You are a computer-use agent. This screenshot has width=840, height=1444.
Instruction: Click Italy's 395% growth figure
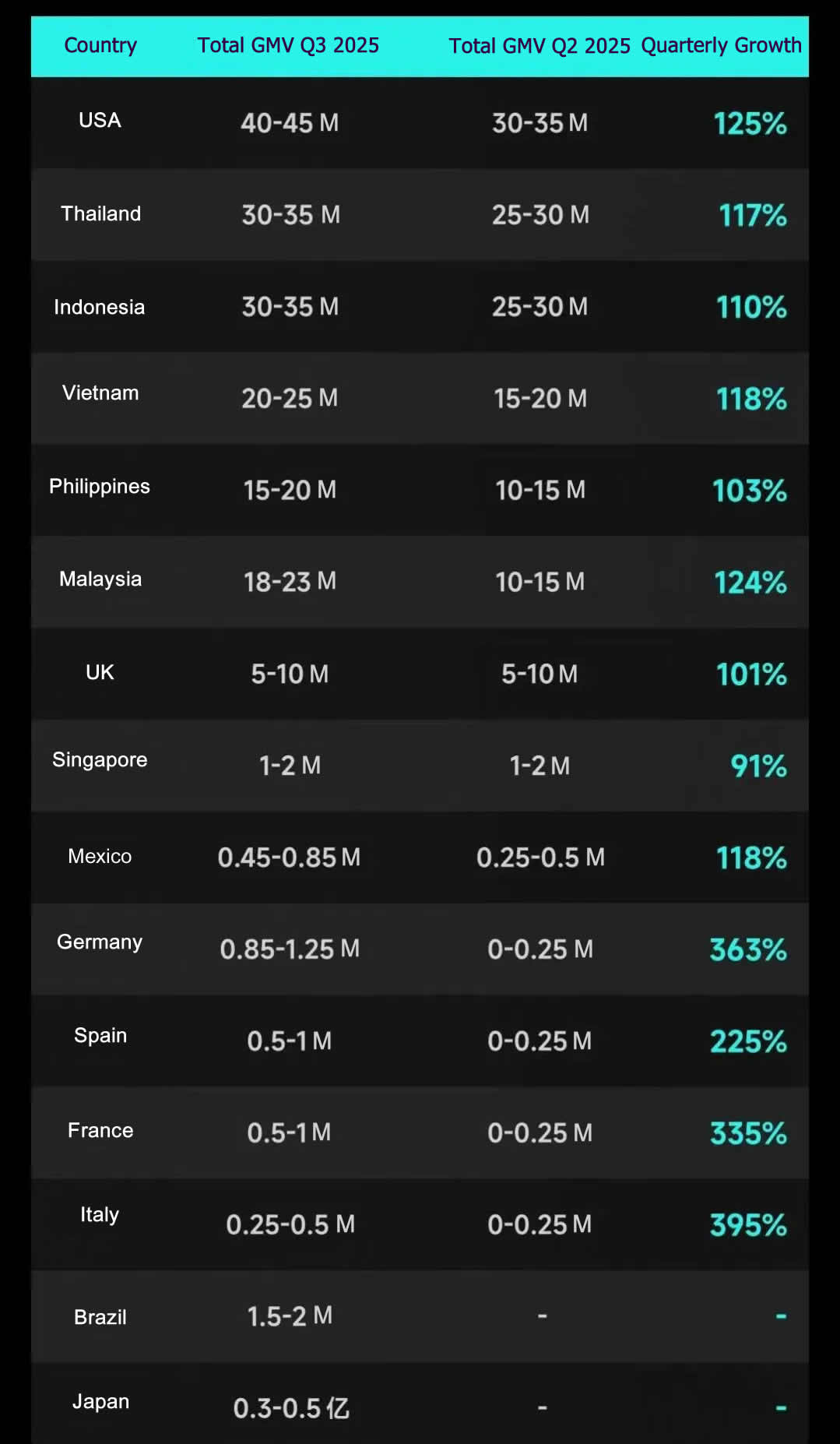(748, 1226)
